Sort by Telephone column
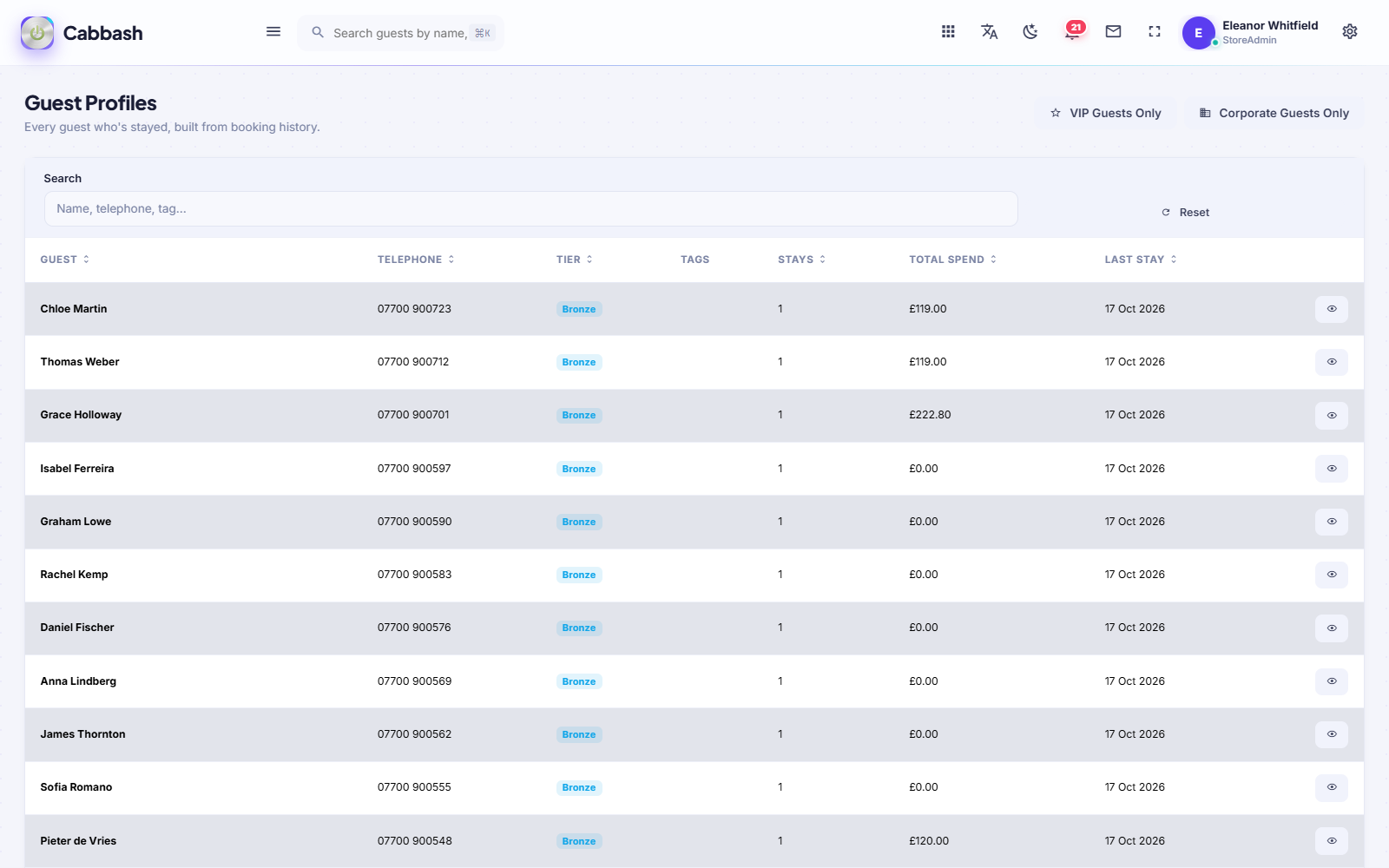This screenshot has width=1389, height=868. (x=416, y=260)
